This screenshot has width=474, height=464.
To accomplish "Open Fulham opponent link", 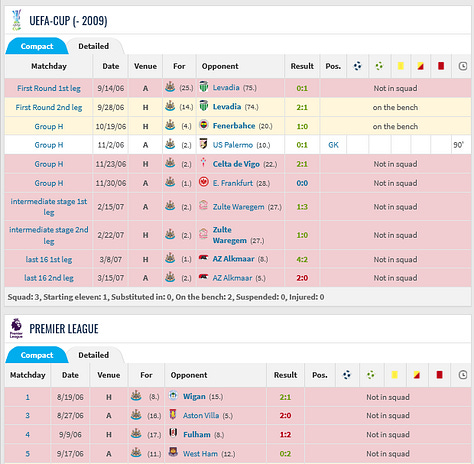I will pyautogui.click(x=197, y=434).
